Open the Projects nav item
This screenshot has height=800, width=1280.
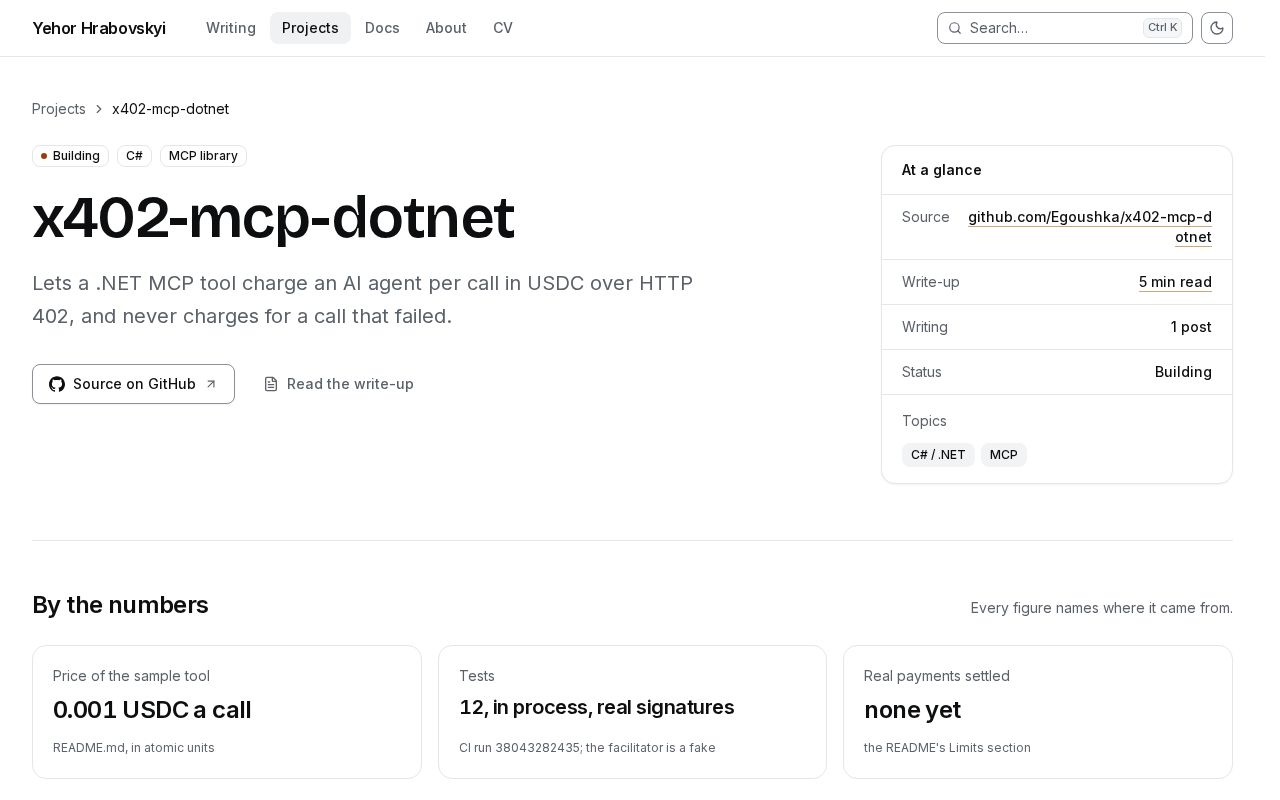pyautogui.click(x=310, y=28)
